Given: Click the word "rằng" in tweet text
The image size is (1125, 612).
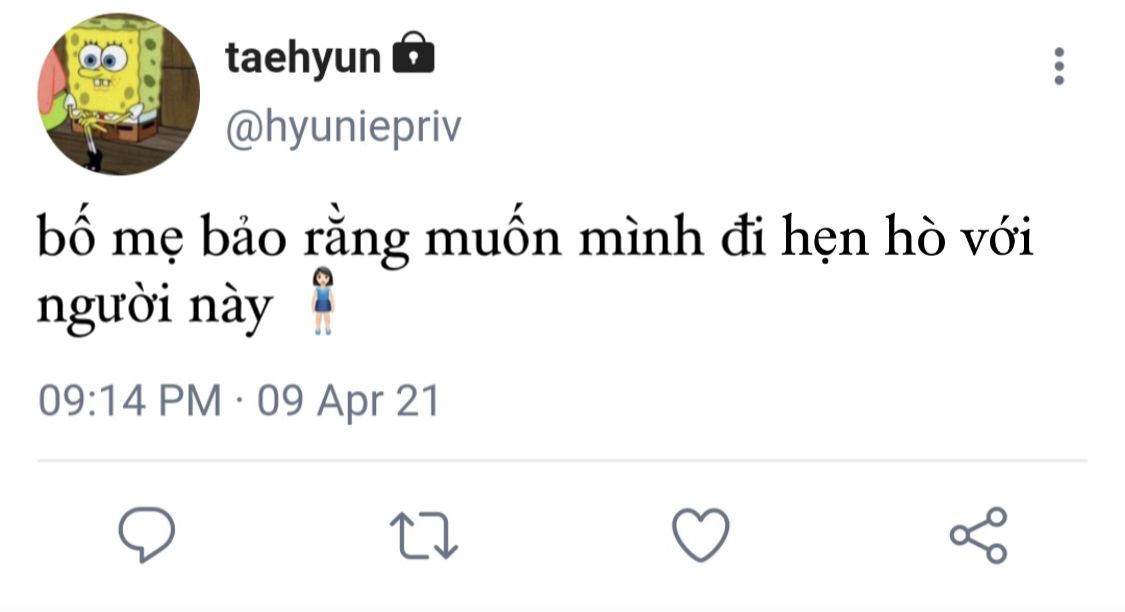Looking at the screenshot, I should (x=356, y=238).
